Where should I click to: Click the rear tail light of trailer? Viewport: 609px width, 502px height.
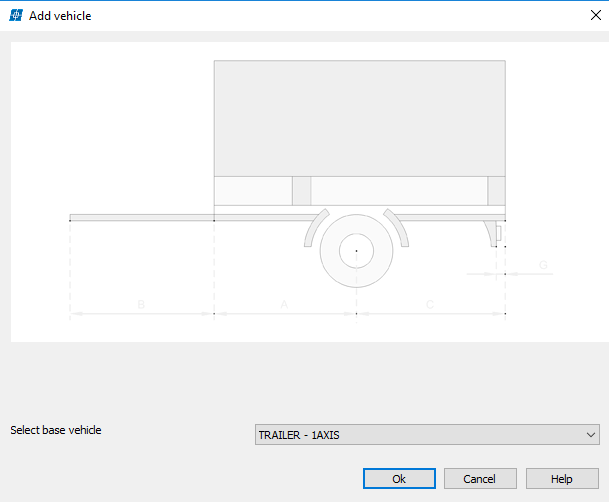pos(497,234)
